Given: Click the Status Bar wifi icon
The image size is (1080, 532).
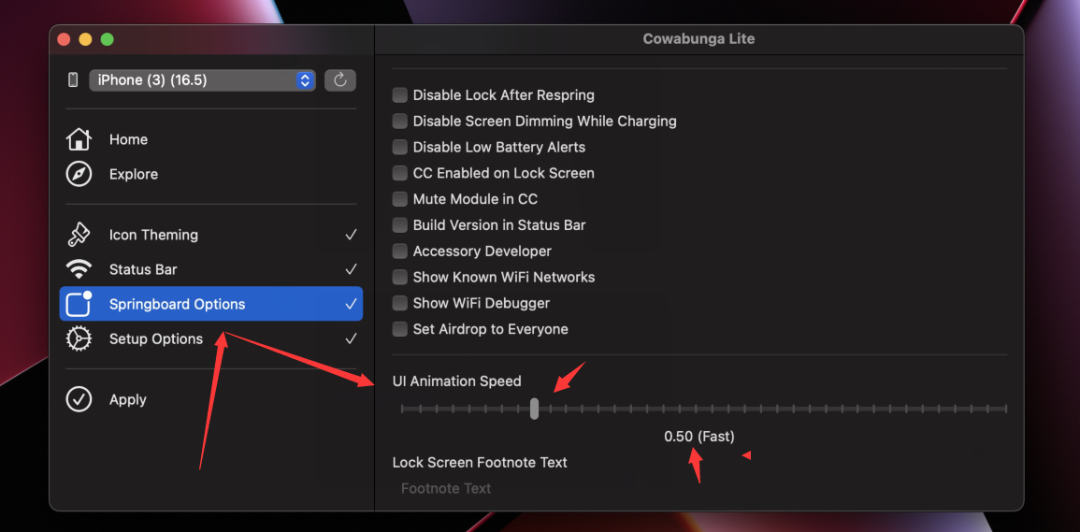Looking at the screenshot, I should [79, 269].
